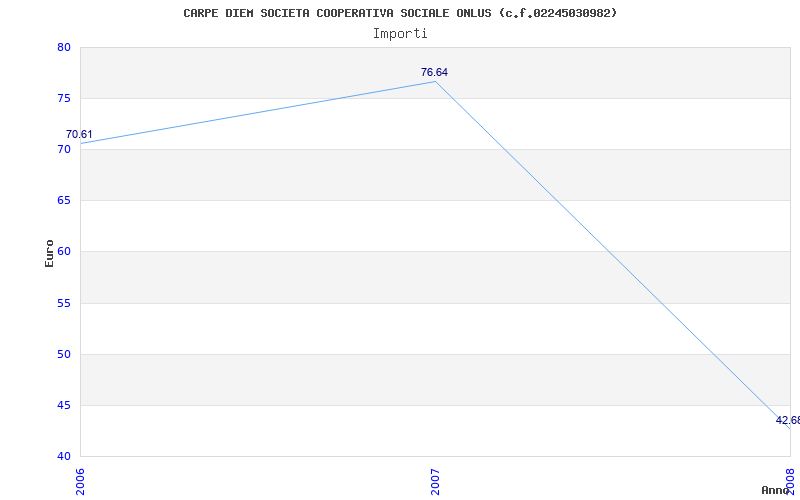This screenshot has width=800, height=500.
Task: Click the 2008 x-axis label
Action: 790,482
